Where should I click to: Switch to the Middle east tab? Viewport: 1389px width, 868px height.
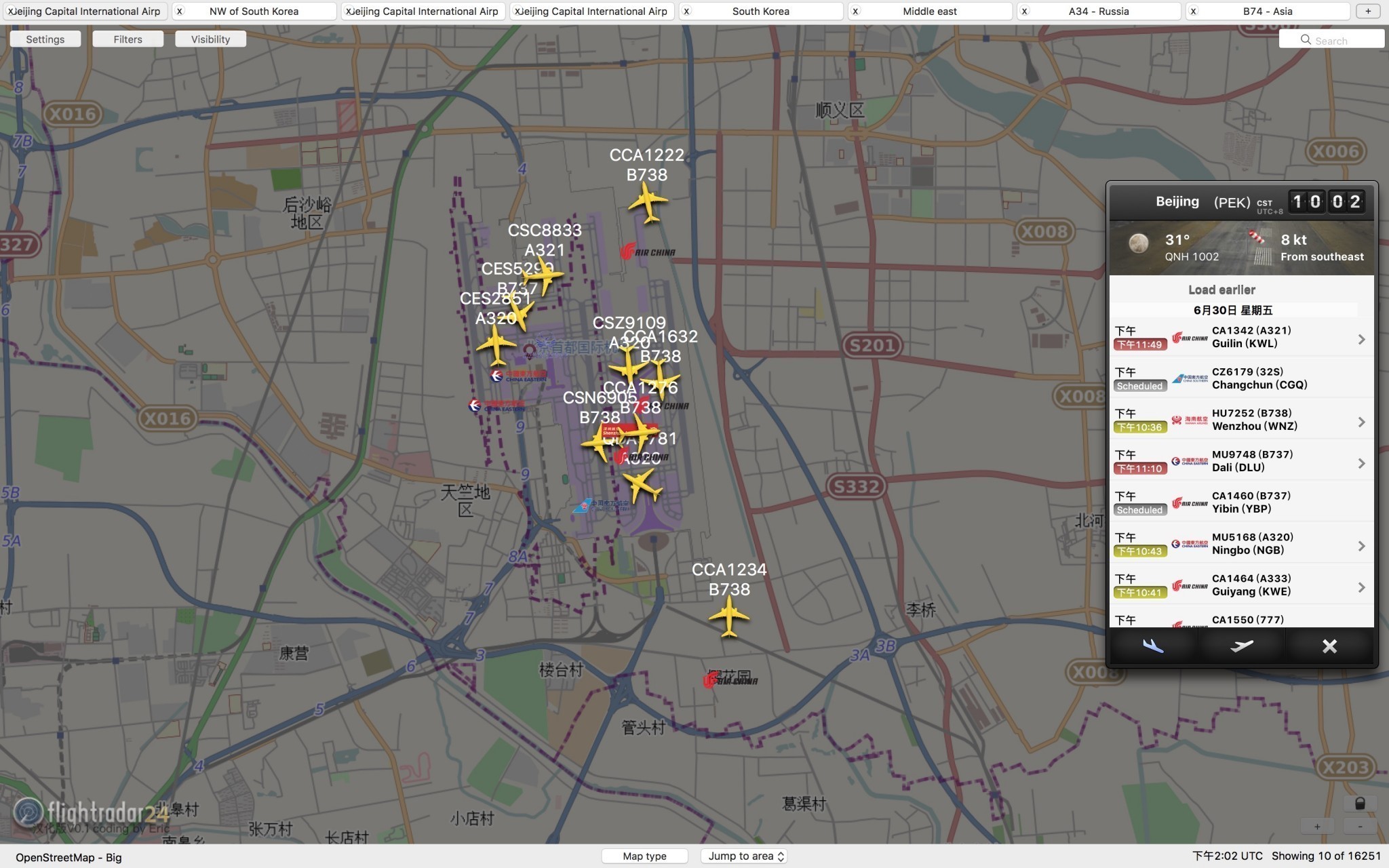[x=929, y=12]
